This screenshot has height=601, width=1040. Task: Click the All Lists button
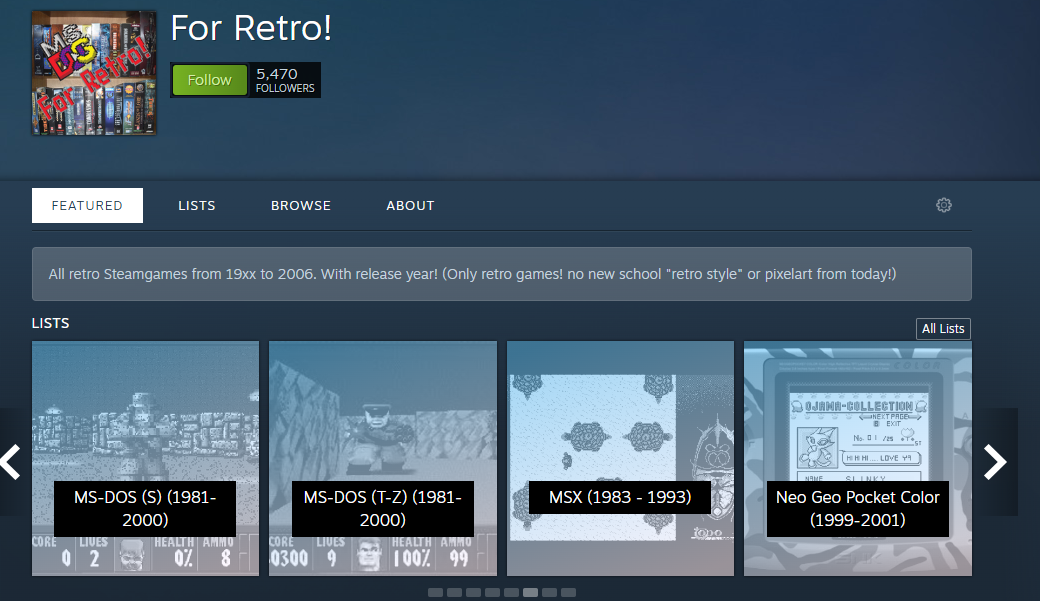click(x=942, y=328)
